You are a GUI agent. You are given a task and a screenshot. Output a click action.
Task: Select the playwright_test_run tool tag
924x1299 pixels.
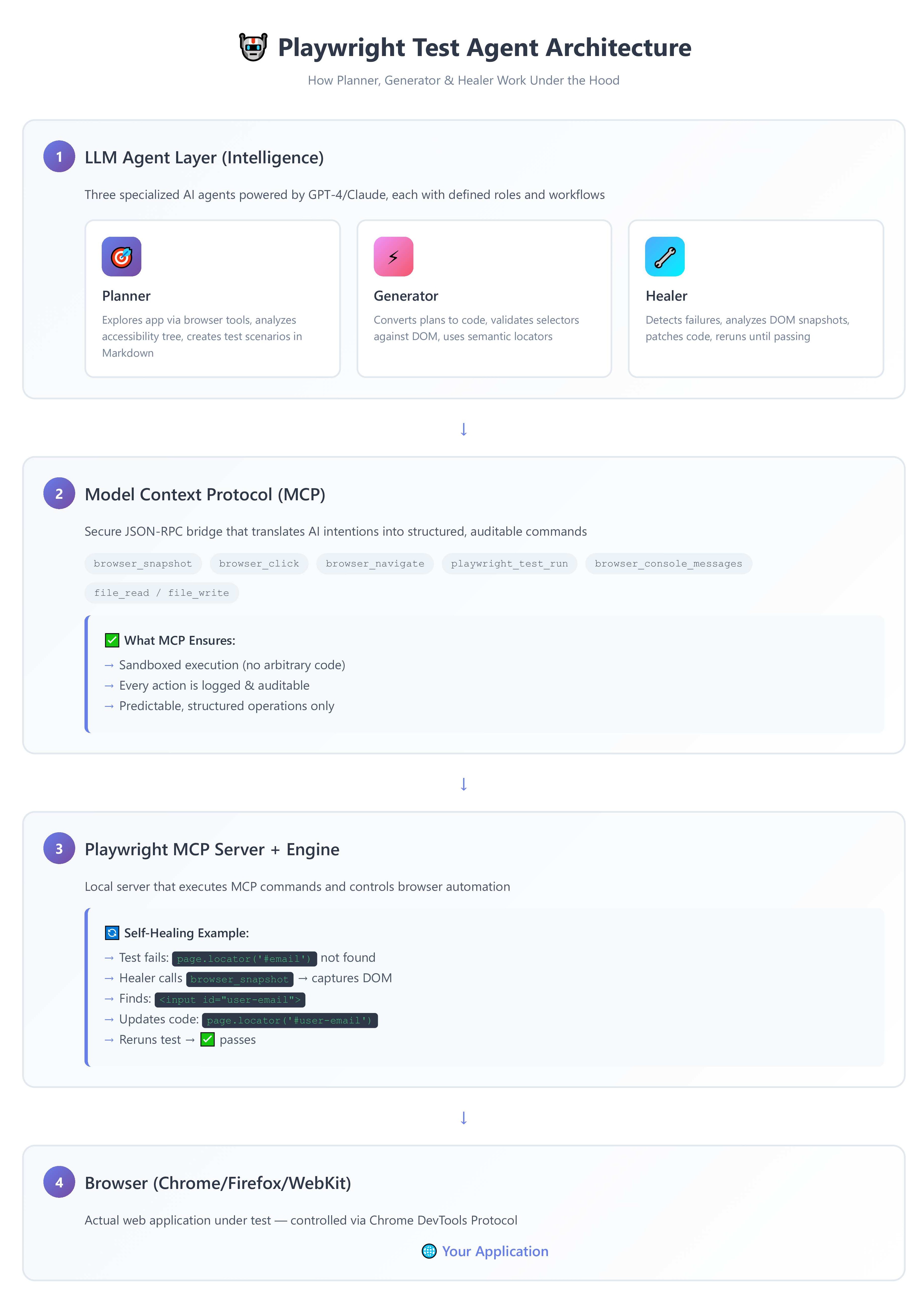pyautogui.click(x=509, y=563)
